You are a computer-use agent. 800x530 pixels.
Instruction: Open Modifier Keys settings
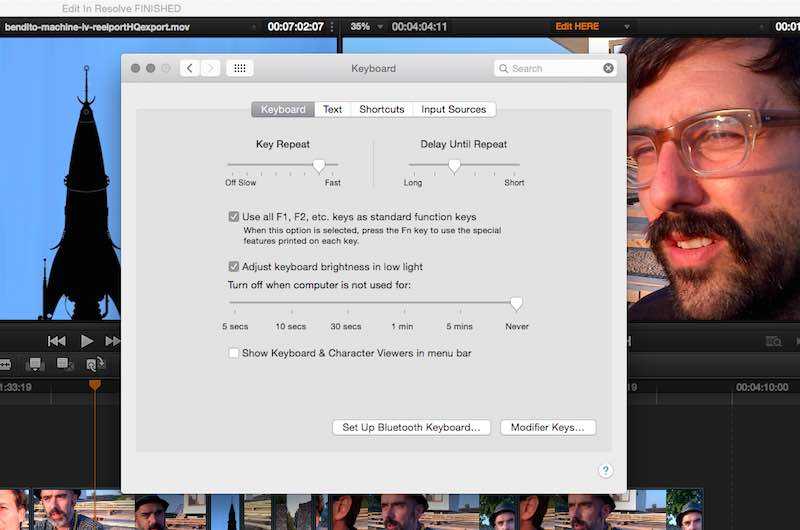[x=547, y=427]
